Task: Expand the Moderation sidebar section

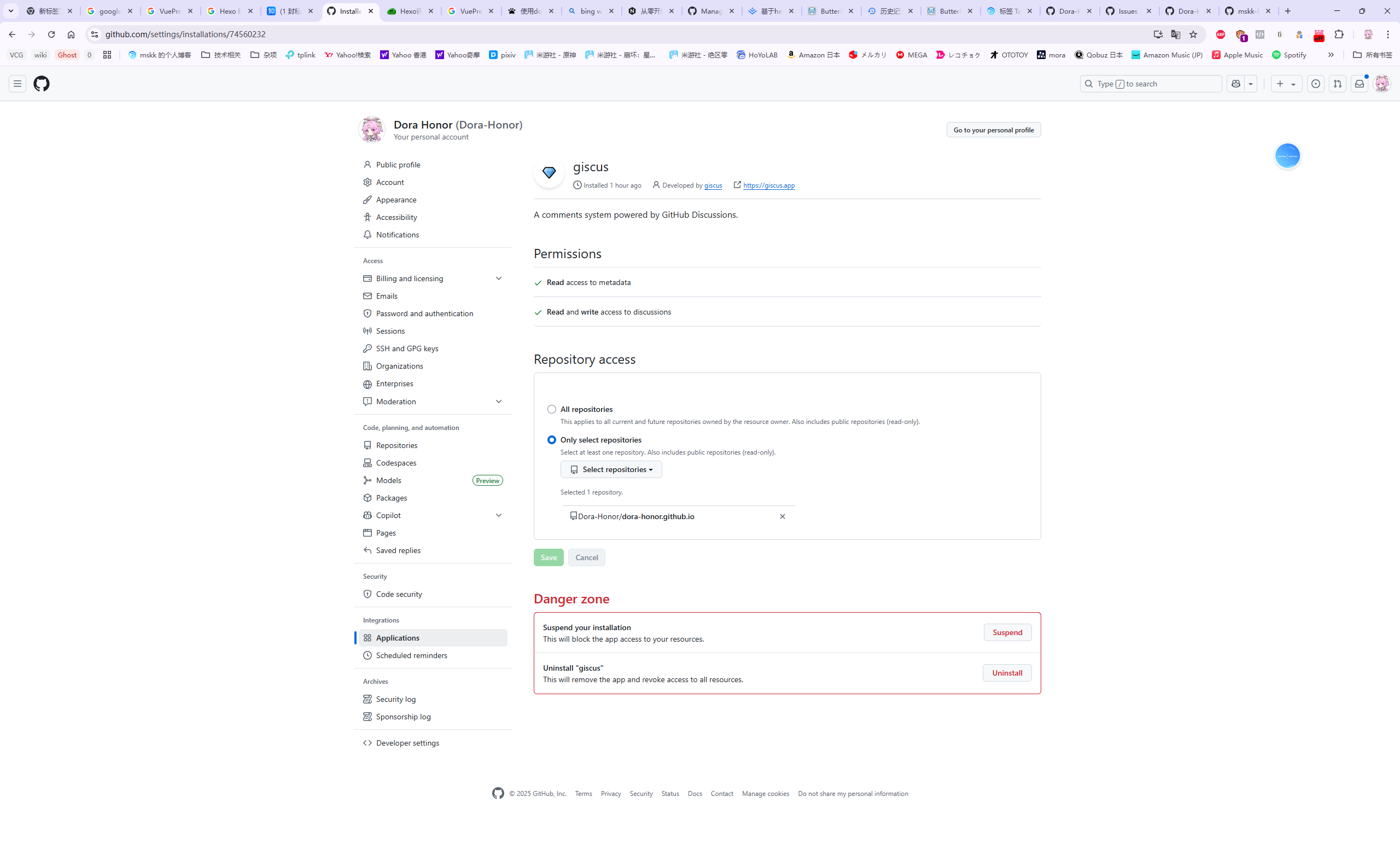Action: coord(498,402)
